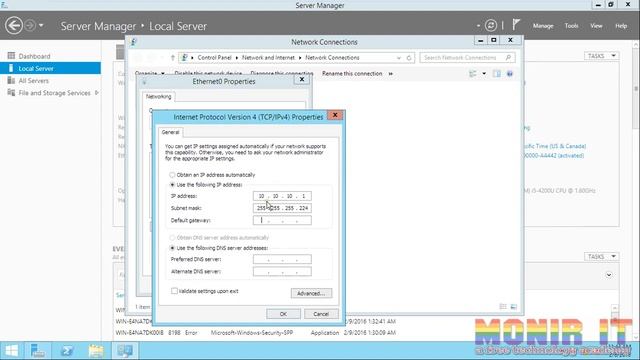Image resolution: width=640 pixels, height=360 pixels.
Task: Open the Manage menu
Action: 543,26
